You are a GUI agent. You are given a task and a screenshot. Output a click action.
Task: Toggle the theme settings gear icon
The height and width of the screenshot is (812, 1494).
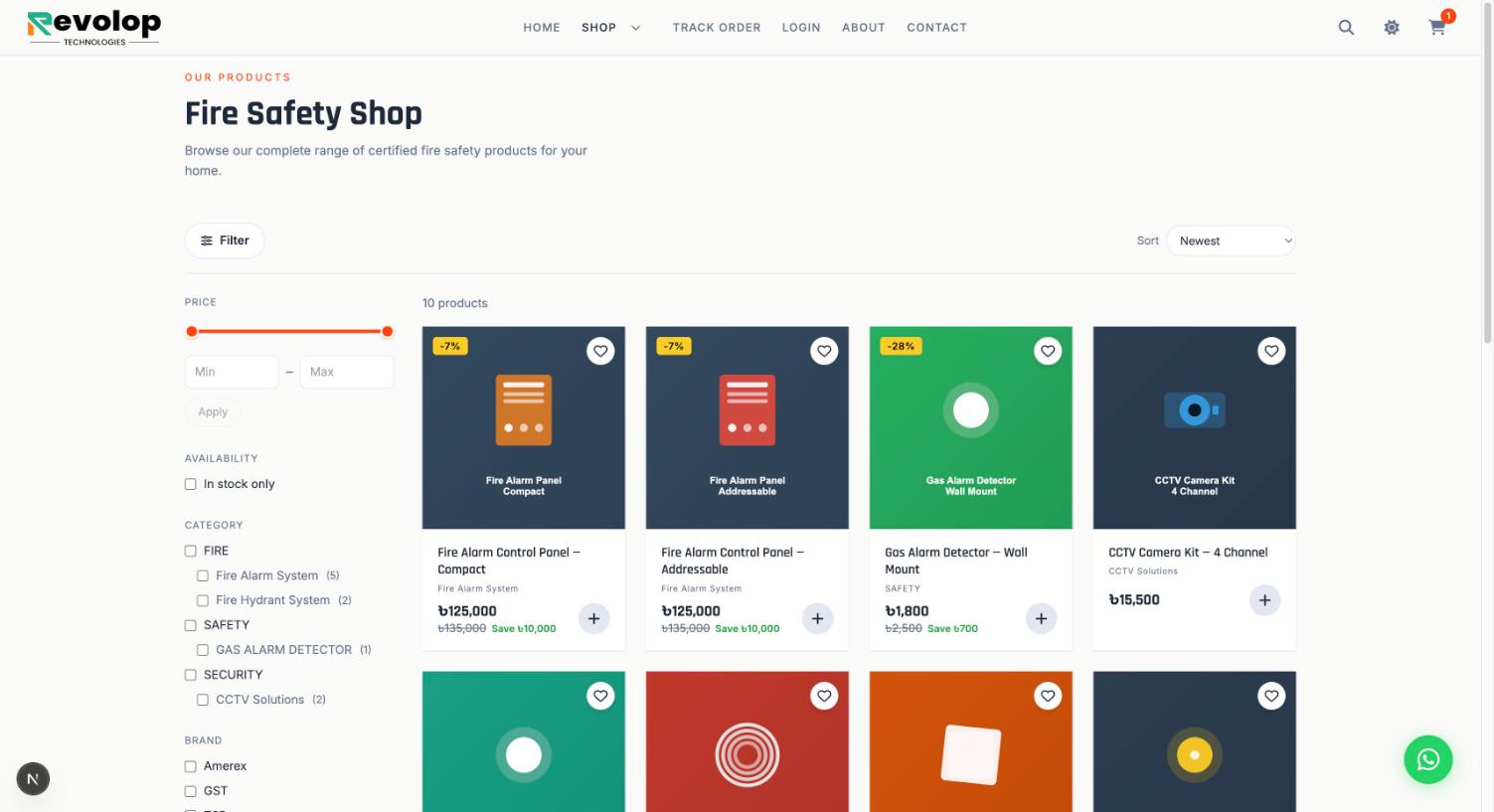tap(1392, 28)
